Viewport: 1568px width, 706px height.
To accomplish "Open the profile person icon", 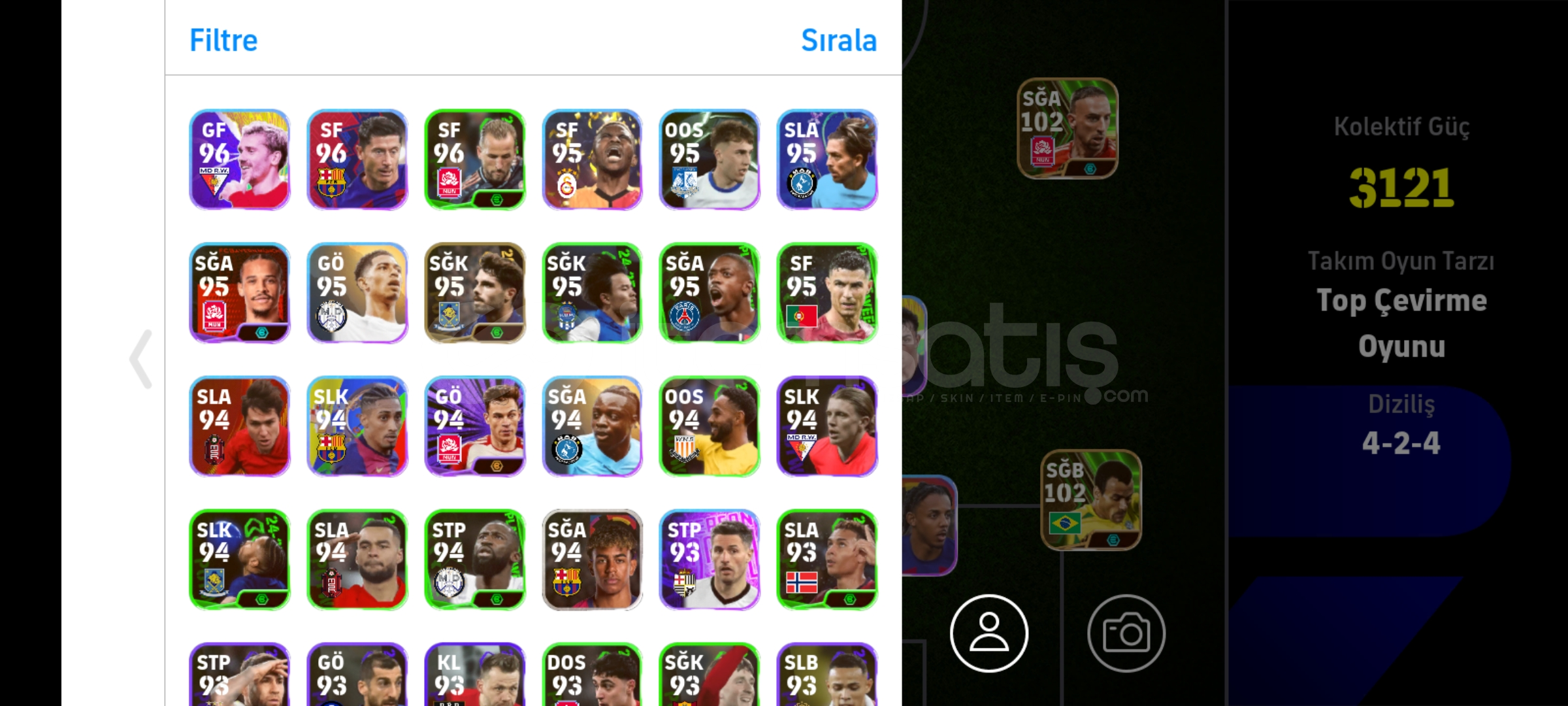I will [988, 633].
